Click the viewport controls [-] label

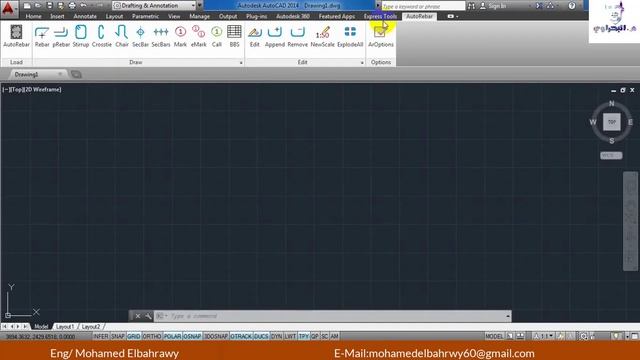tap(5, 89)
